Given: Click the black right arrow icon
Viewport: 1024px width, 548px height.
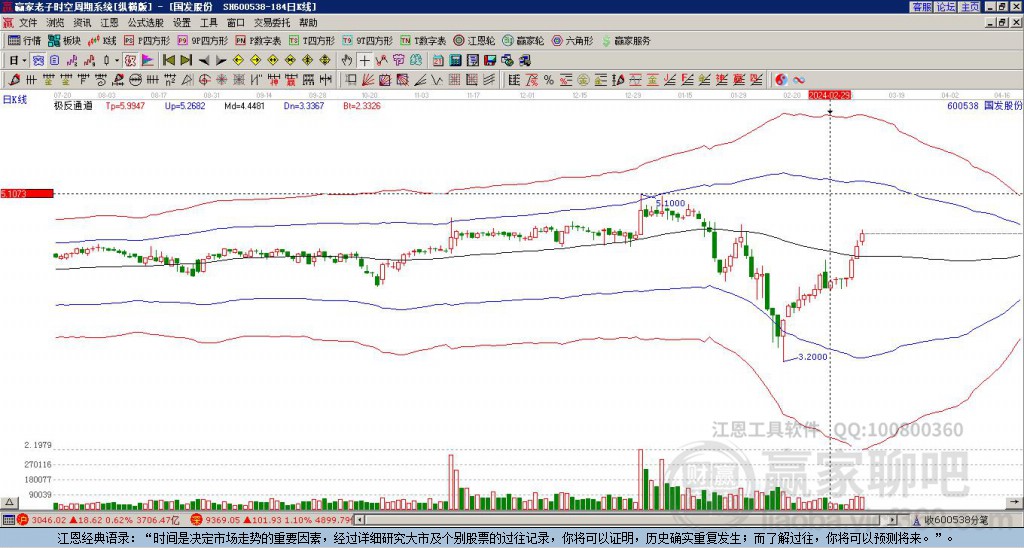Looking at the screenshot, I should point(221,61).
